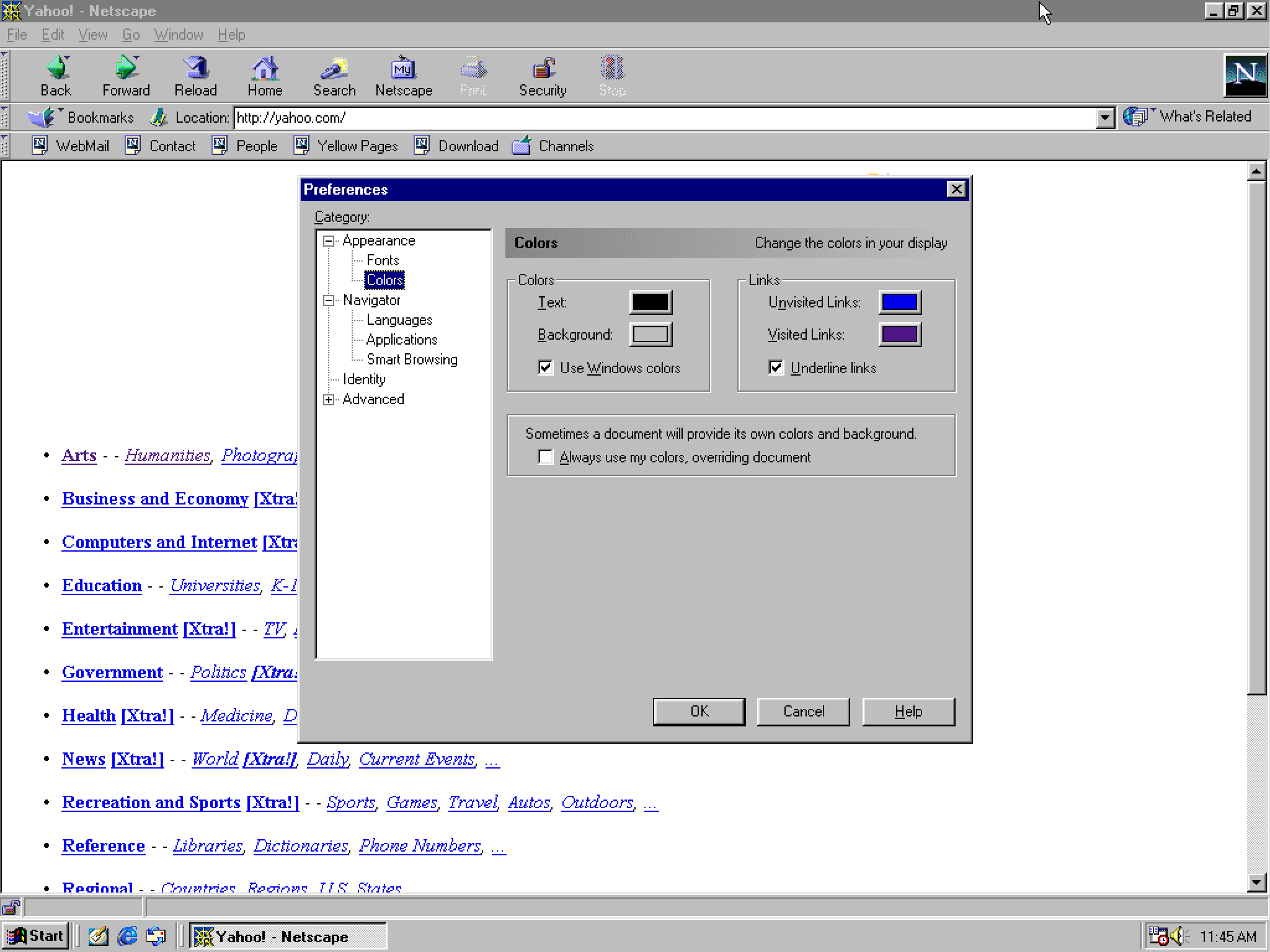Select Colors in category tree

(x=384, y=280)
